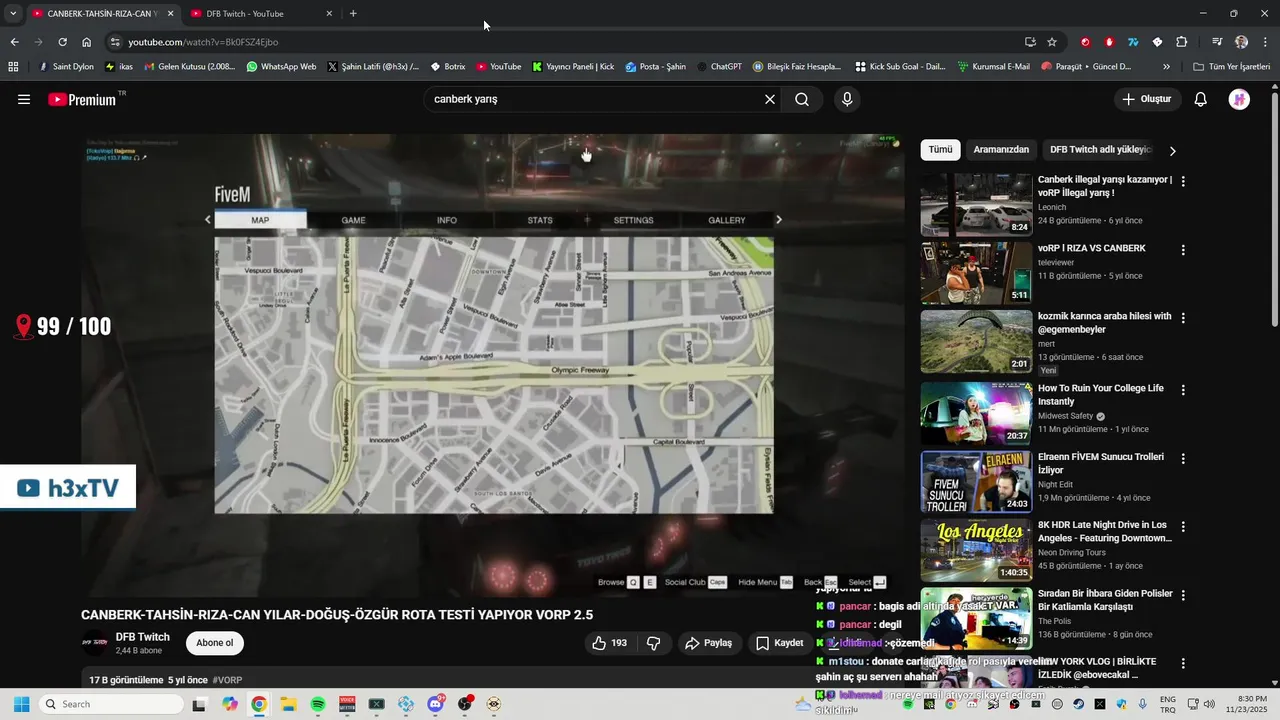Open Chrome extensions puzzle icon

1182,42
